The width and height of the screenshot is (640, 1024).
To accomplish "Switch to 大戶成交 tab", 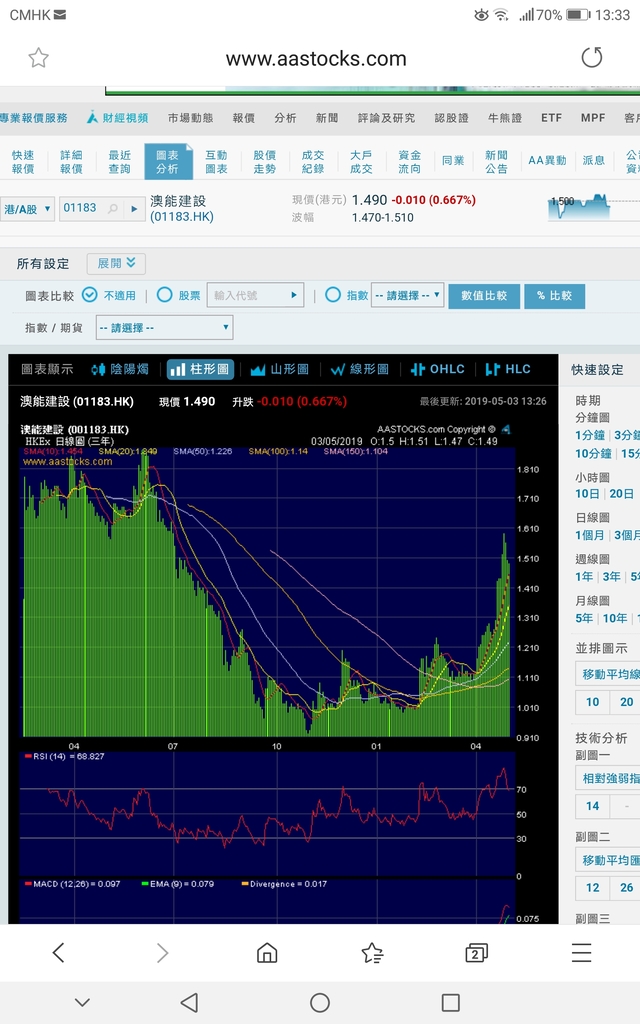I will point(361,162).
